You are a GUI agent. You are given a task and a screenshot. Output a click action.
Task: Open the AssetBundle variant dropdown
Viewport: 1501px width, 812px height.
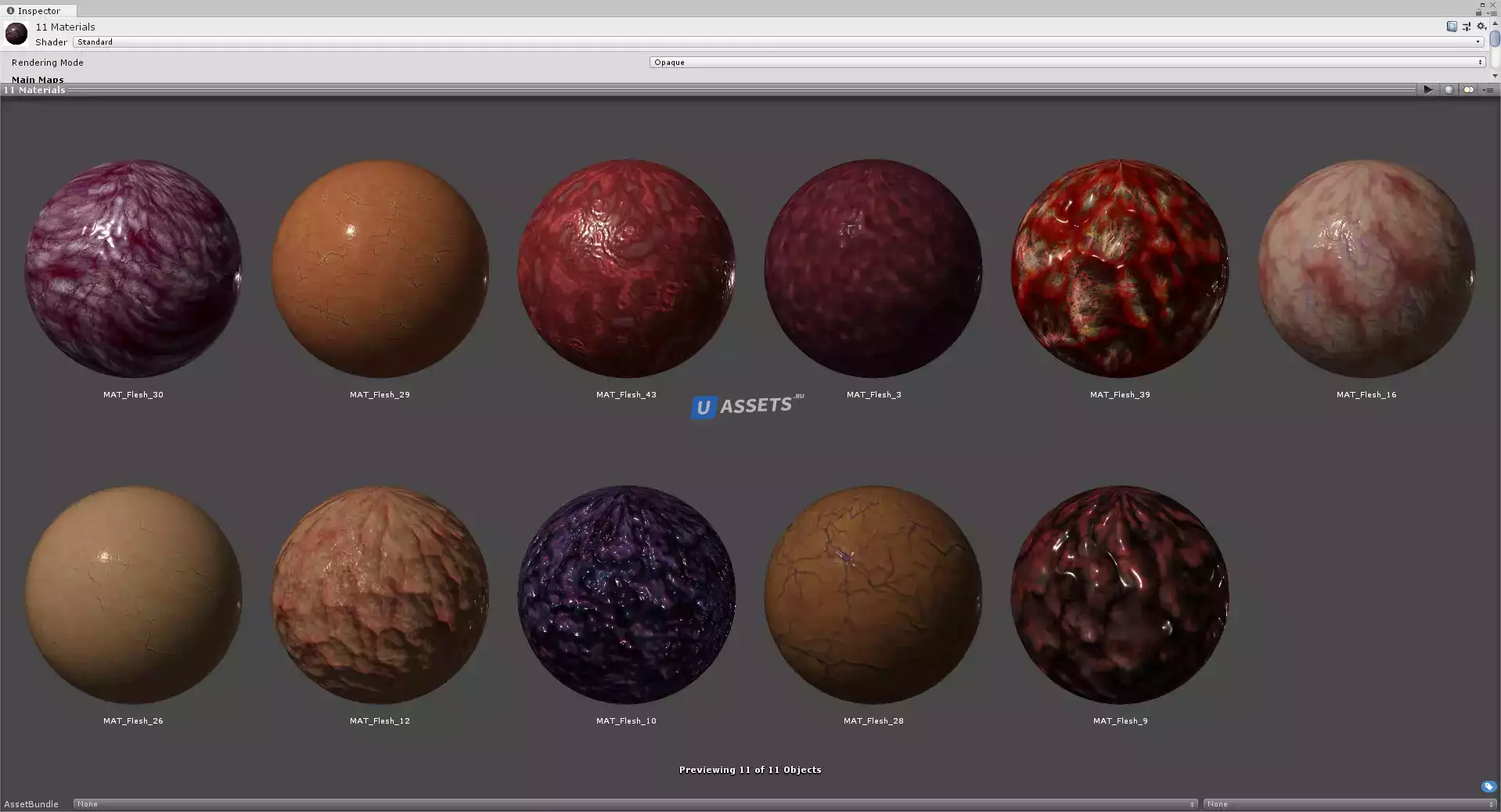coord(1350,804)
